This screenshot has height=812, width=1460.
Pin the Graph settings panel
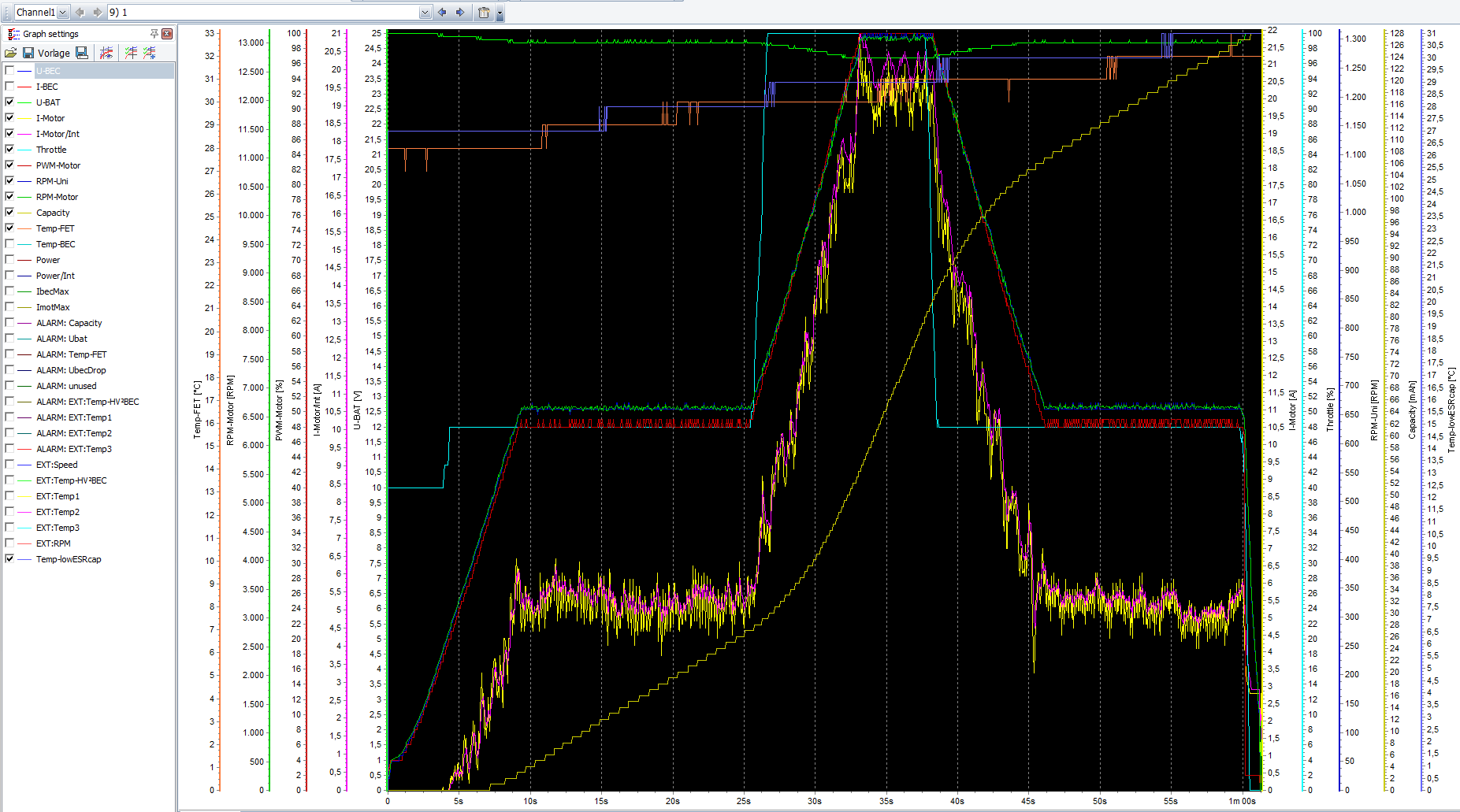[154, 34]
